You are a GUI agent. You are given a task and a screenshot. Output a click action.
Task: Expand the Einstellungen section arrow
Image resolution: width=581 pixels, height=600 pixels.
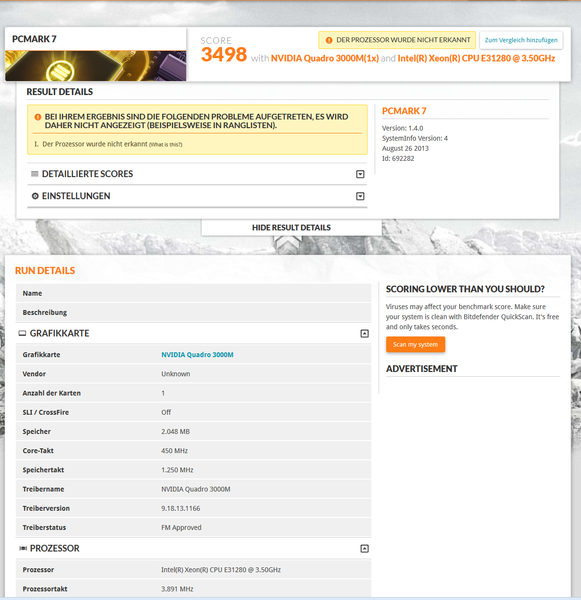(x=360, y=196)
